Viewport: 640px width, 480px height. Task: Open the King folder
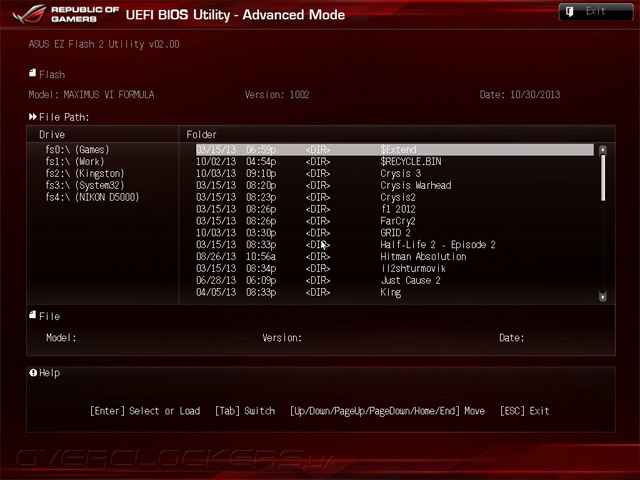pos(395,292)
